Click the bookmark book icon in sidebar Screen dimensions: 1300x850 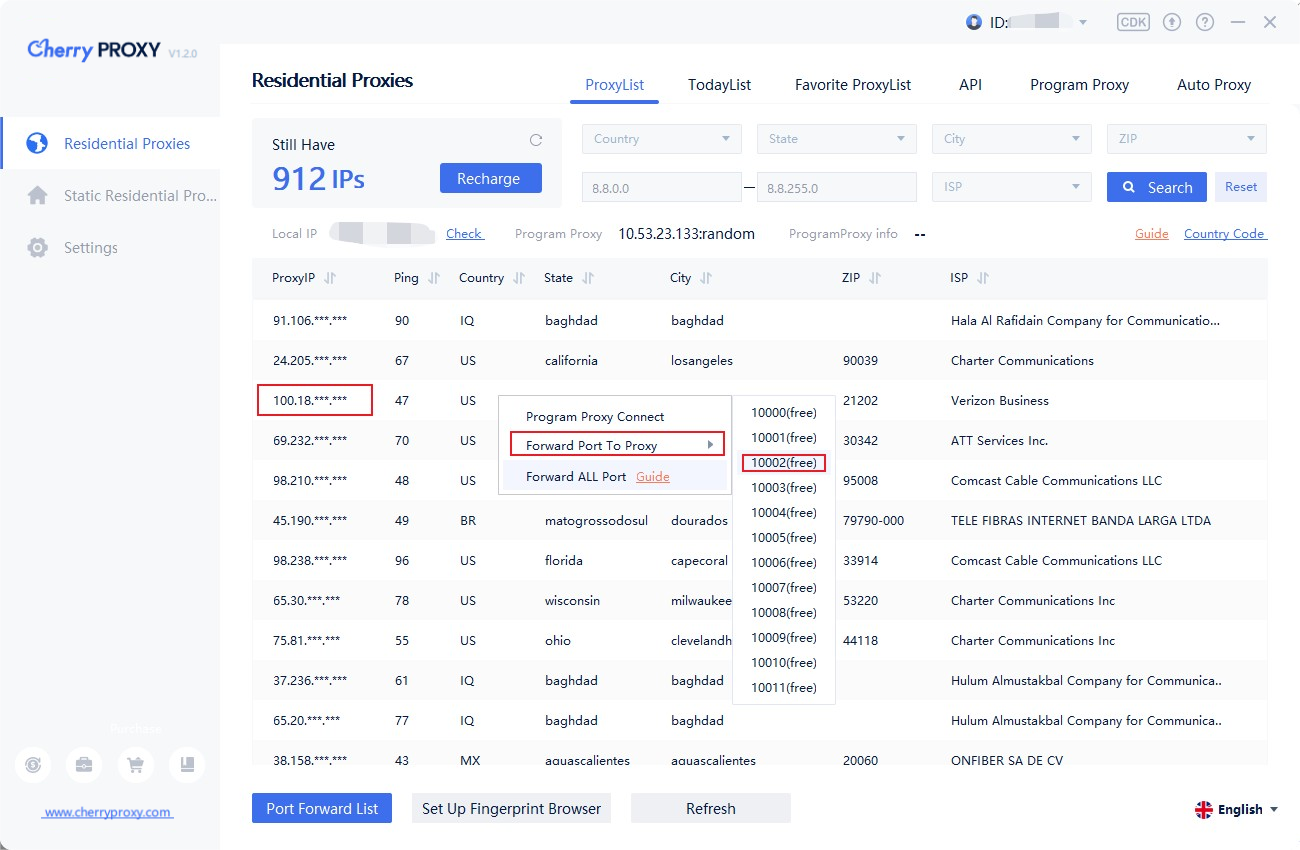coord(186,765)
